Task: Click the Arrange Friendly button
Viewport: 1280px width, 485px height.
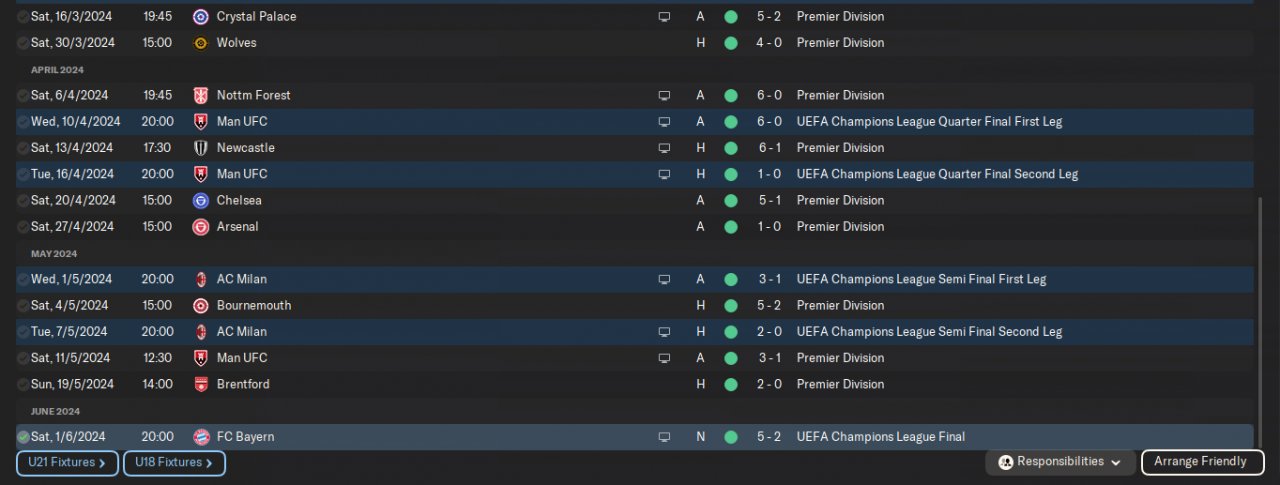Action: point(1200,462)
